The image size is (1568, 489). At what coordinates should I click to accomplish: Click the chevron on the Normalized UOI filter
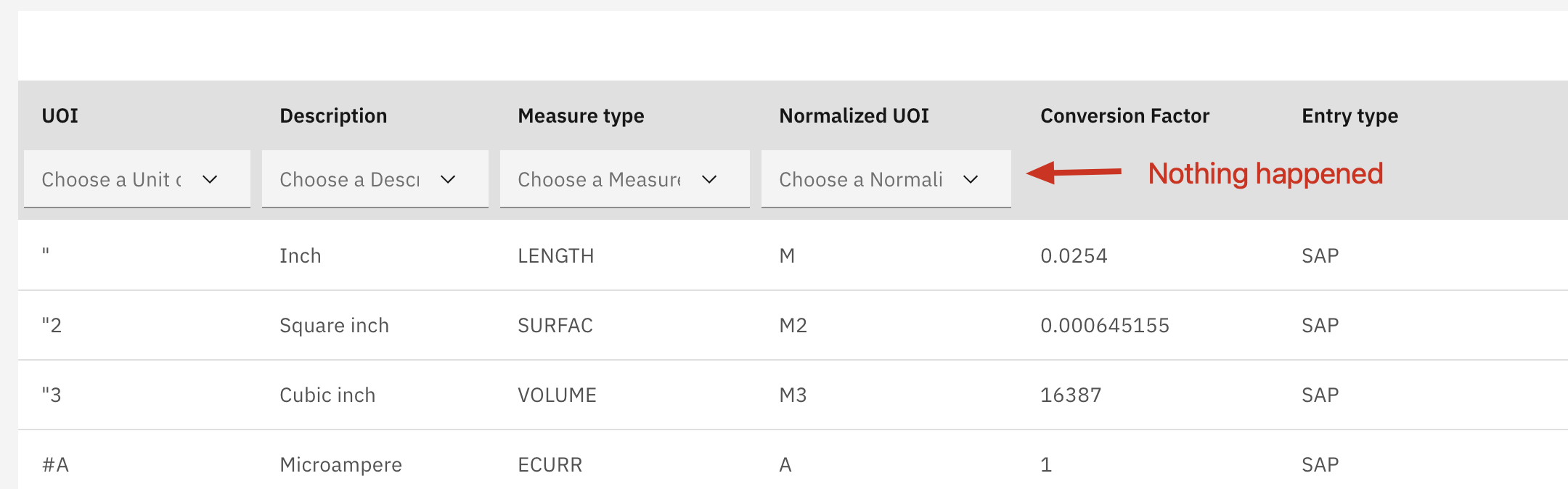point(971,178)
